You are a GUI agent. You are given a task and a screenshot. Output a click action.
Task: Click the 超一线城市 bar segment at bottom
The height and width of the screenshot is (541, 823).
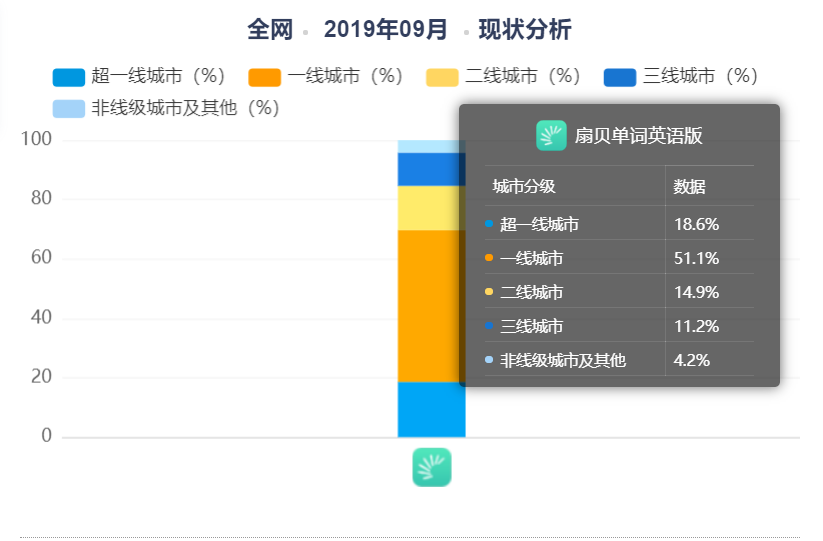[431, 409]
